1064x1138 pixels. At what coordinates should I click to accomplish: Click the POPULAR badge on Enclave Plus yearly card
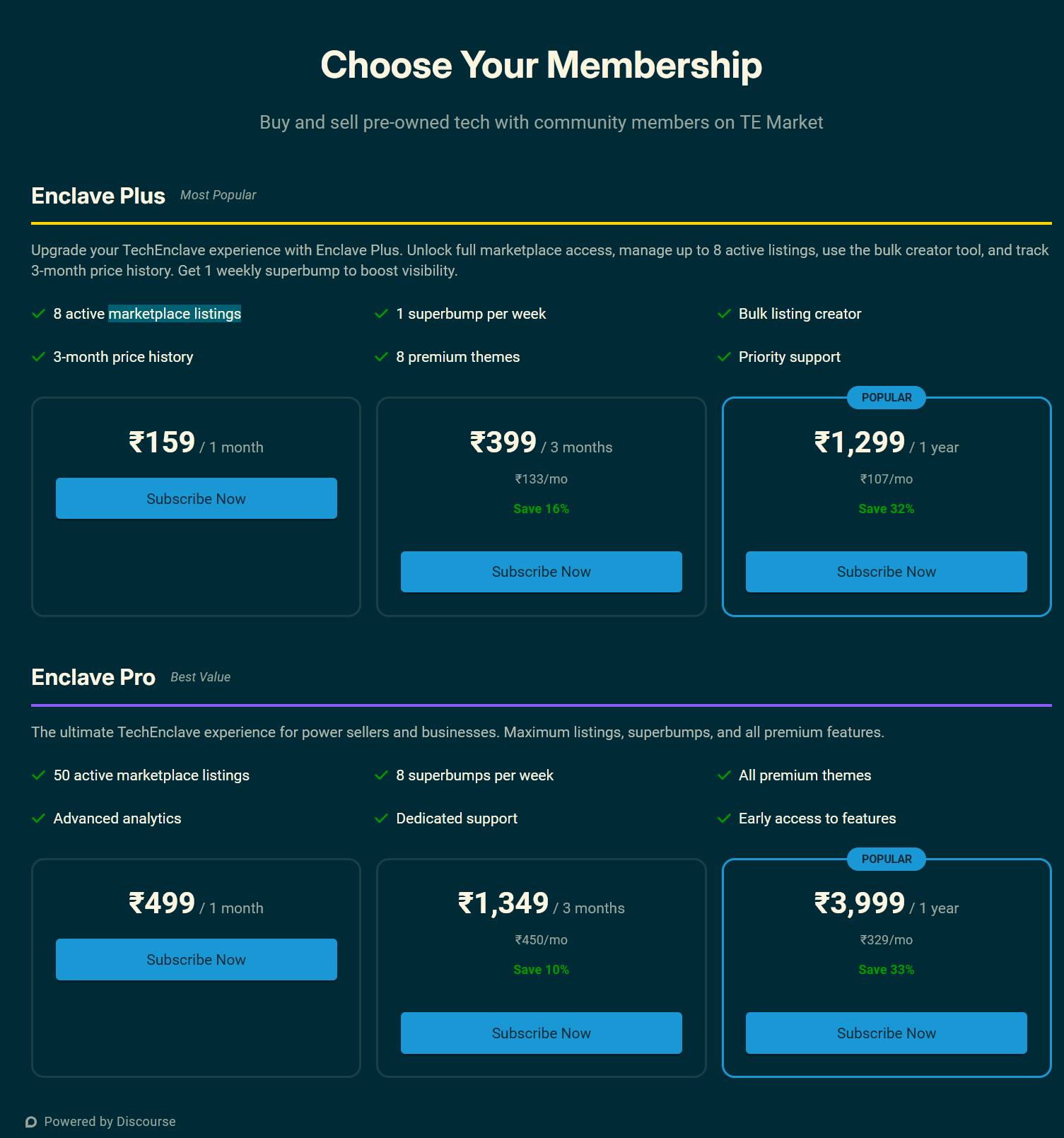[887, 397]
